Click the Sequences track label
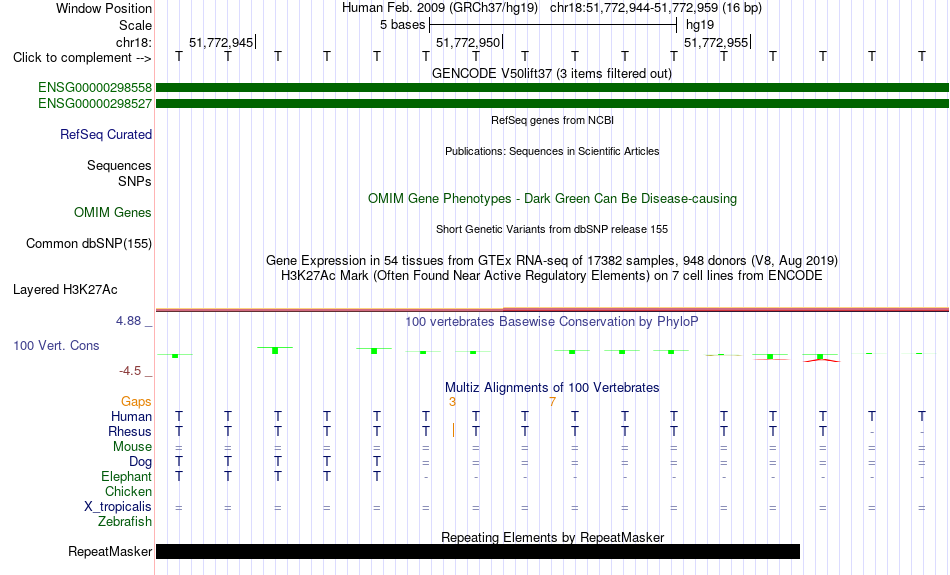This screenshot has height=575, width=950. point(119,165)
